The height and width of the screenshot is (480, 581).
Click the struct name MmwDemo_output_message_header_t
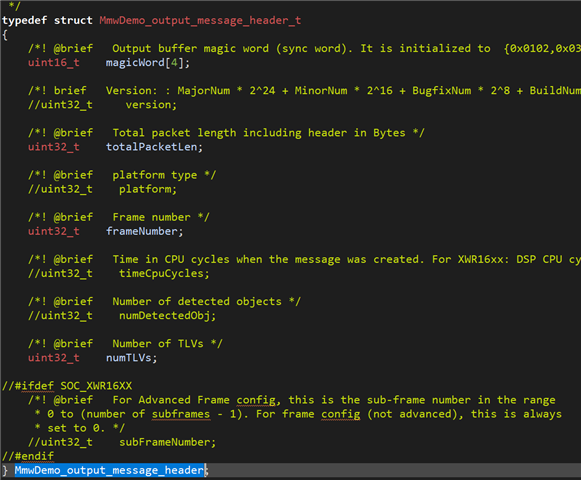coord(200,20)
